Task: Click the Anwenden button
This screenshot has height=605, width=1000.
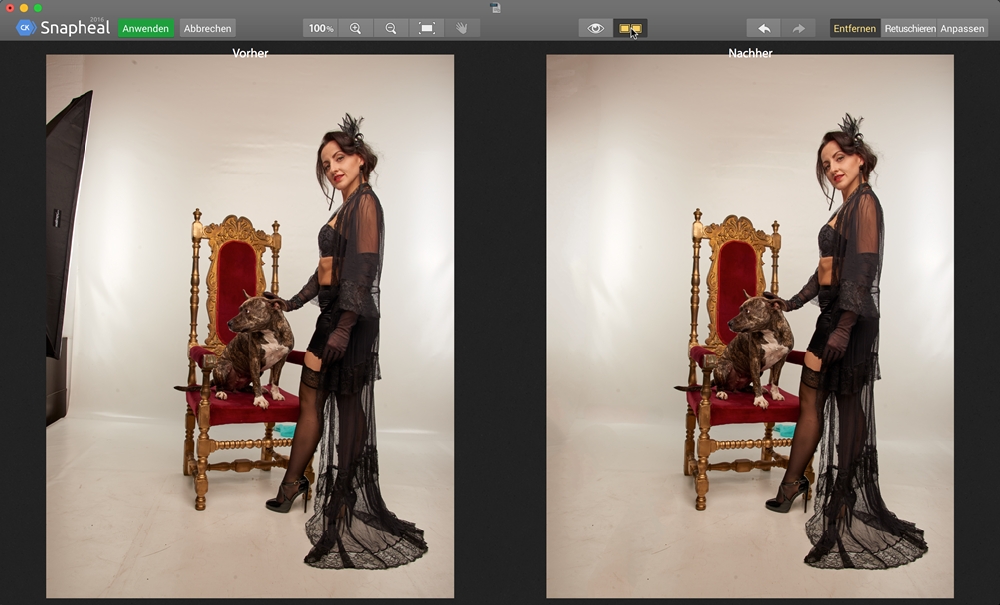Action: click(146, 28)
